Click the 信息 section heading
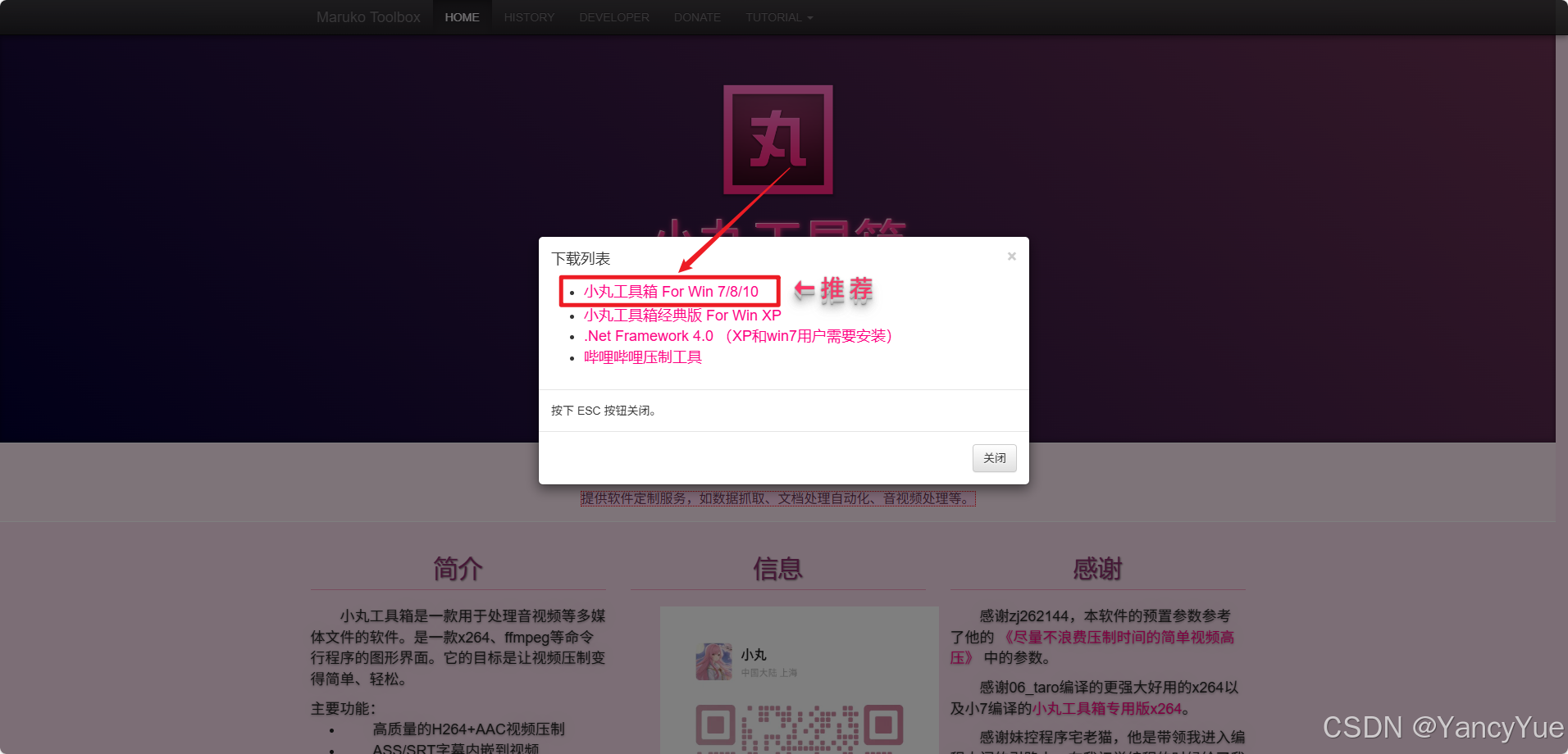 (x=777, y=569)
